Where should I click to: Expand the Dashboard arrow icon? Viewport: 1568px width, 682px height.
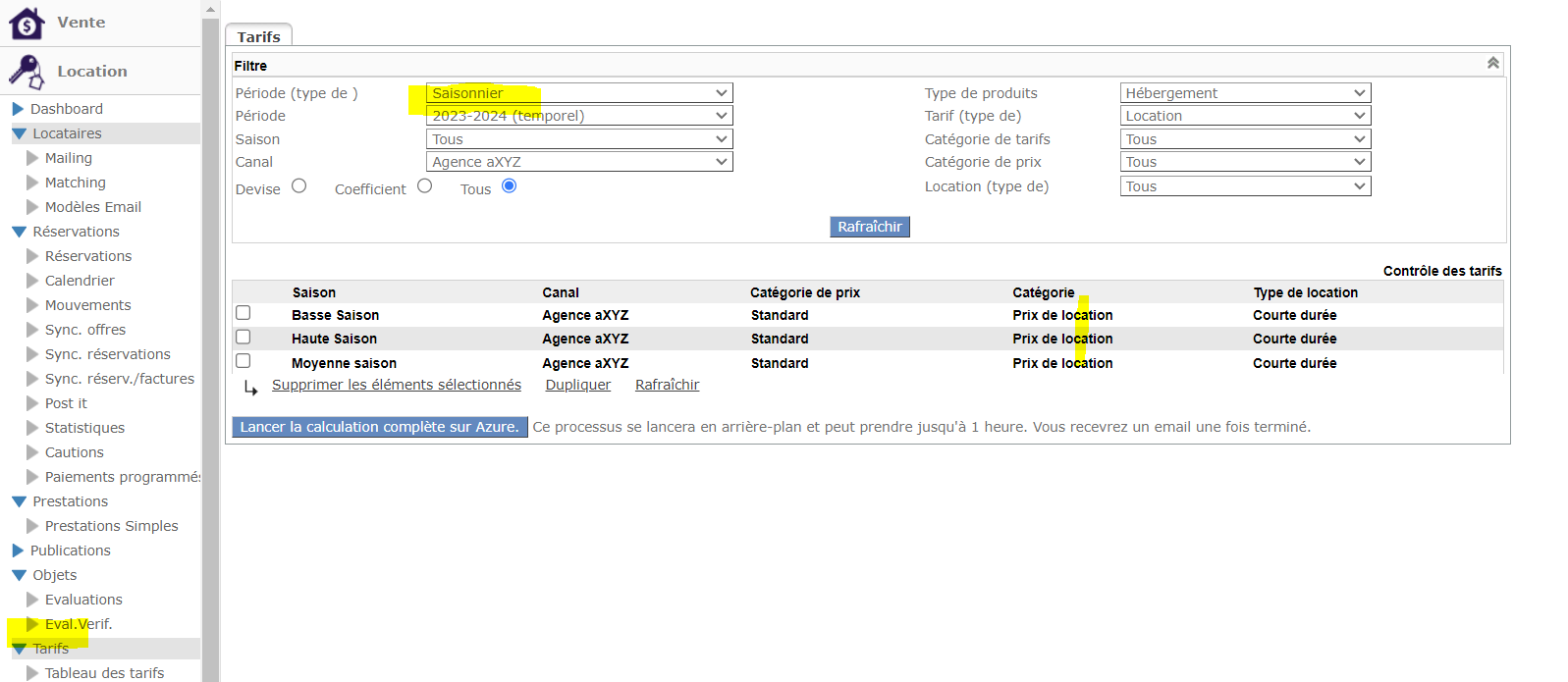(x=18, y=109)
